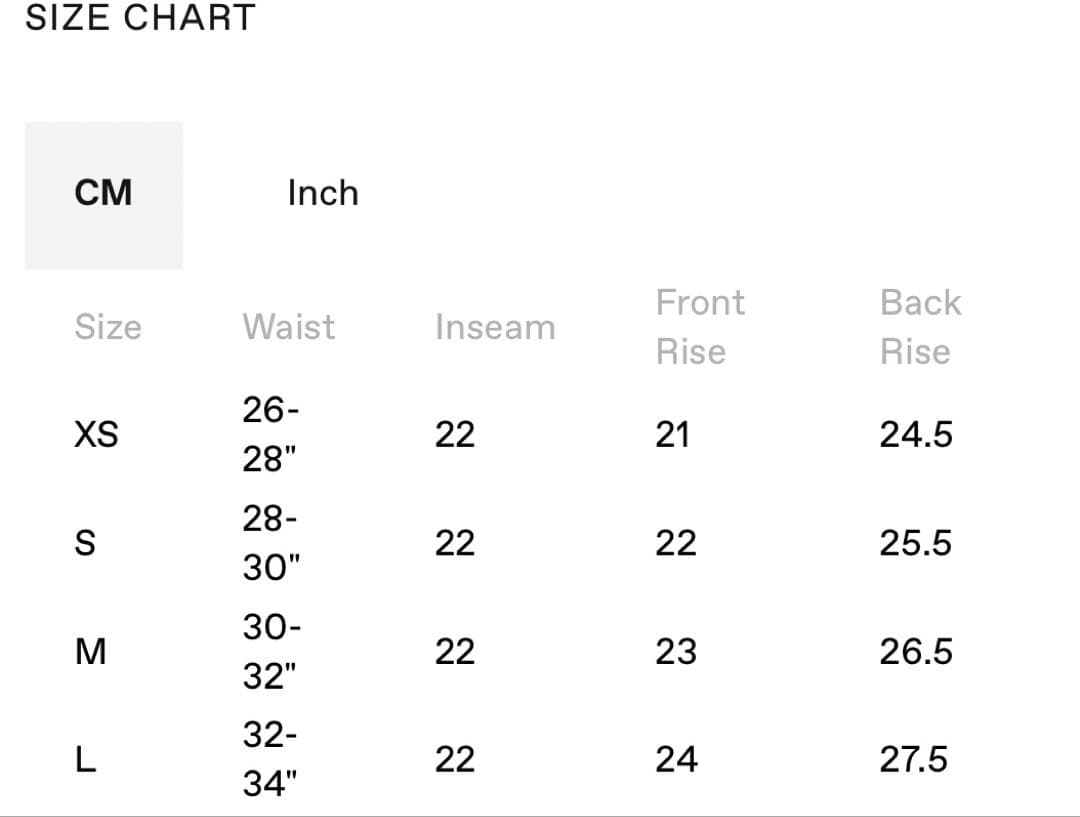Select the Inseam column header
The image size is (1080, 817).
pos(494,327)
